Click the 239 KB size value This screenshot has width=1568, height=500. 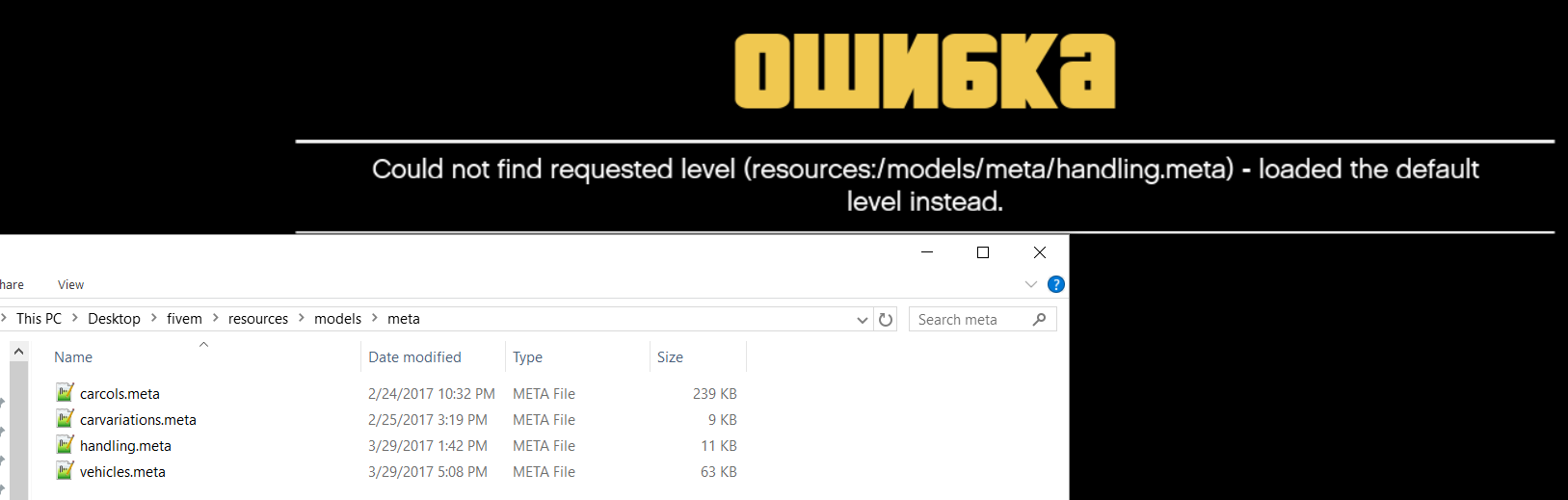pos(714,393)
